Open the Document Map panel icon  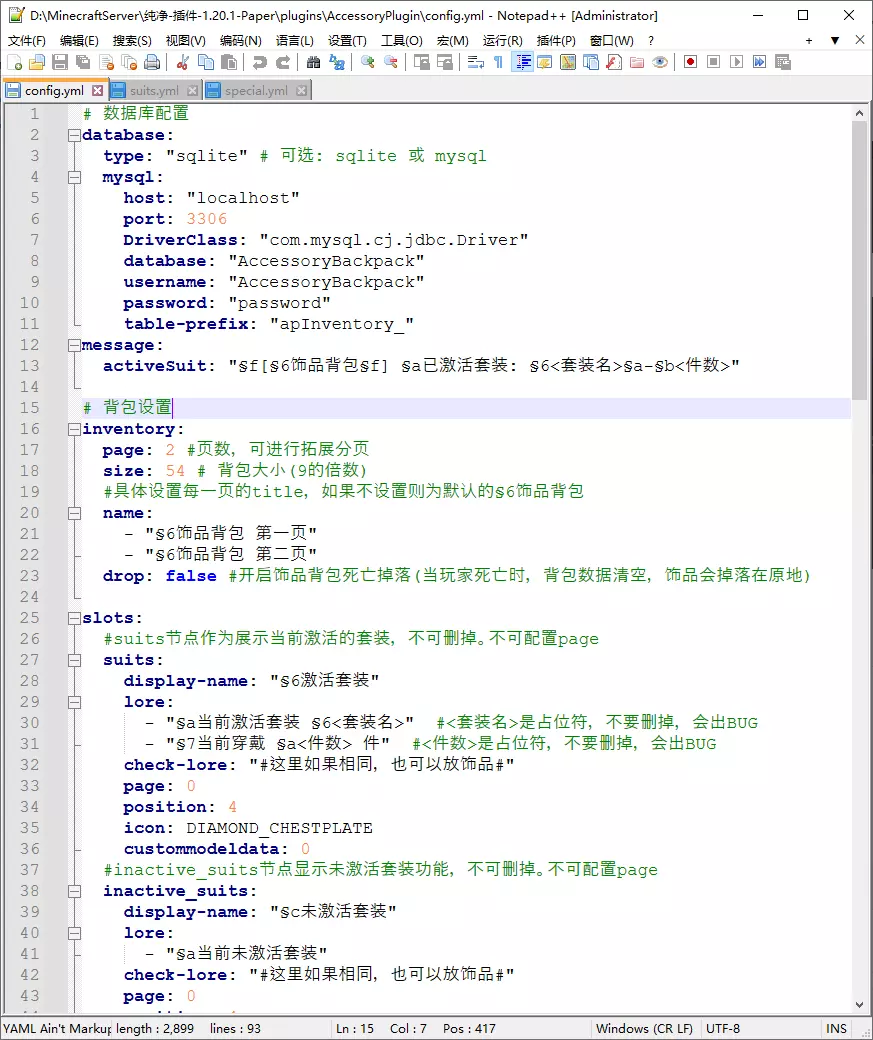click(x=568, y=62)
